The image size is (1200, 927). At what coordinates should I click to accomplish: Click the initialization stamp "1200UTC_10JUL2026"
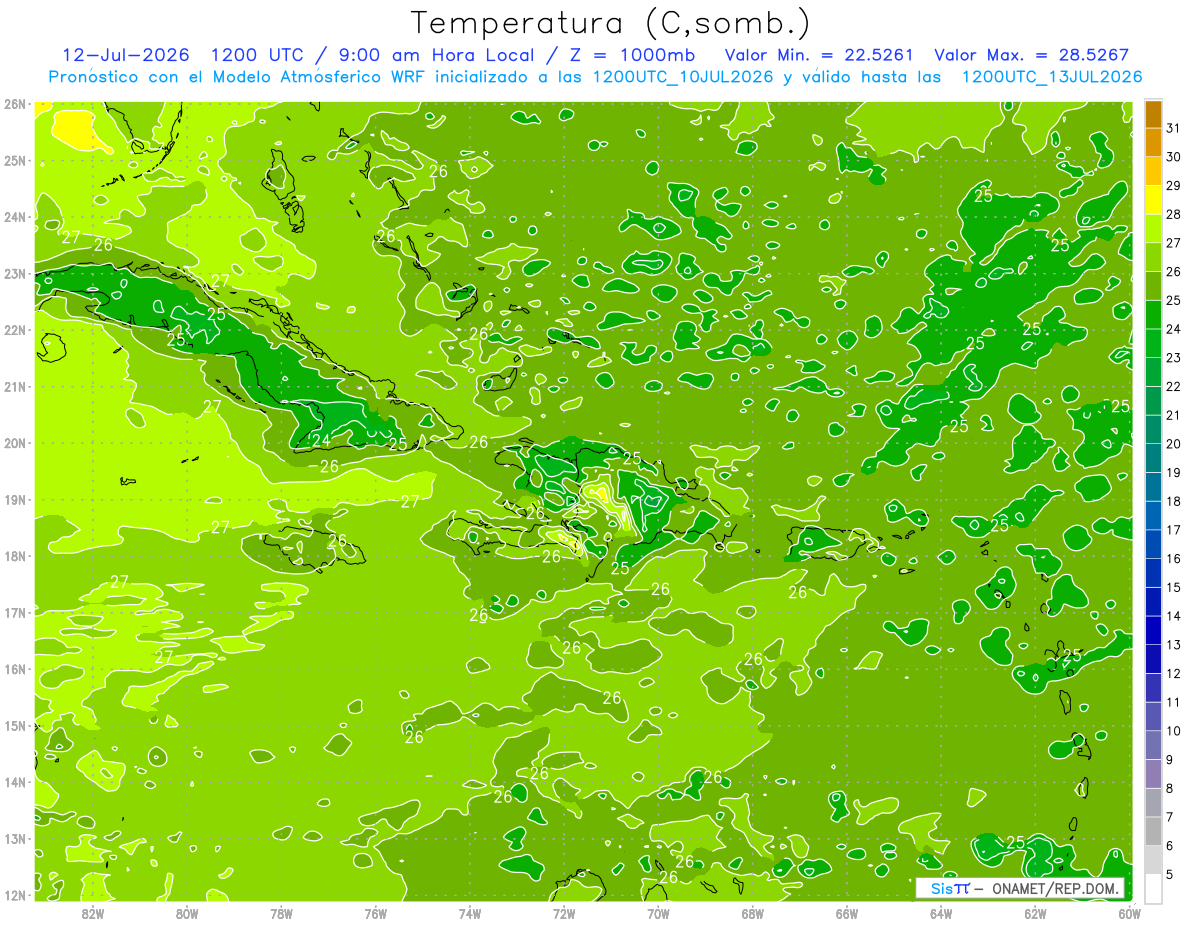(683, 77)
